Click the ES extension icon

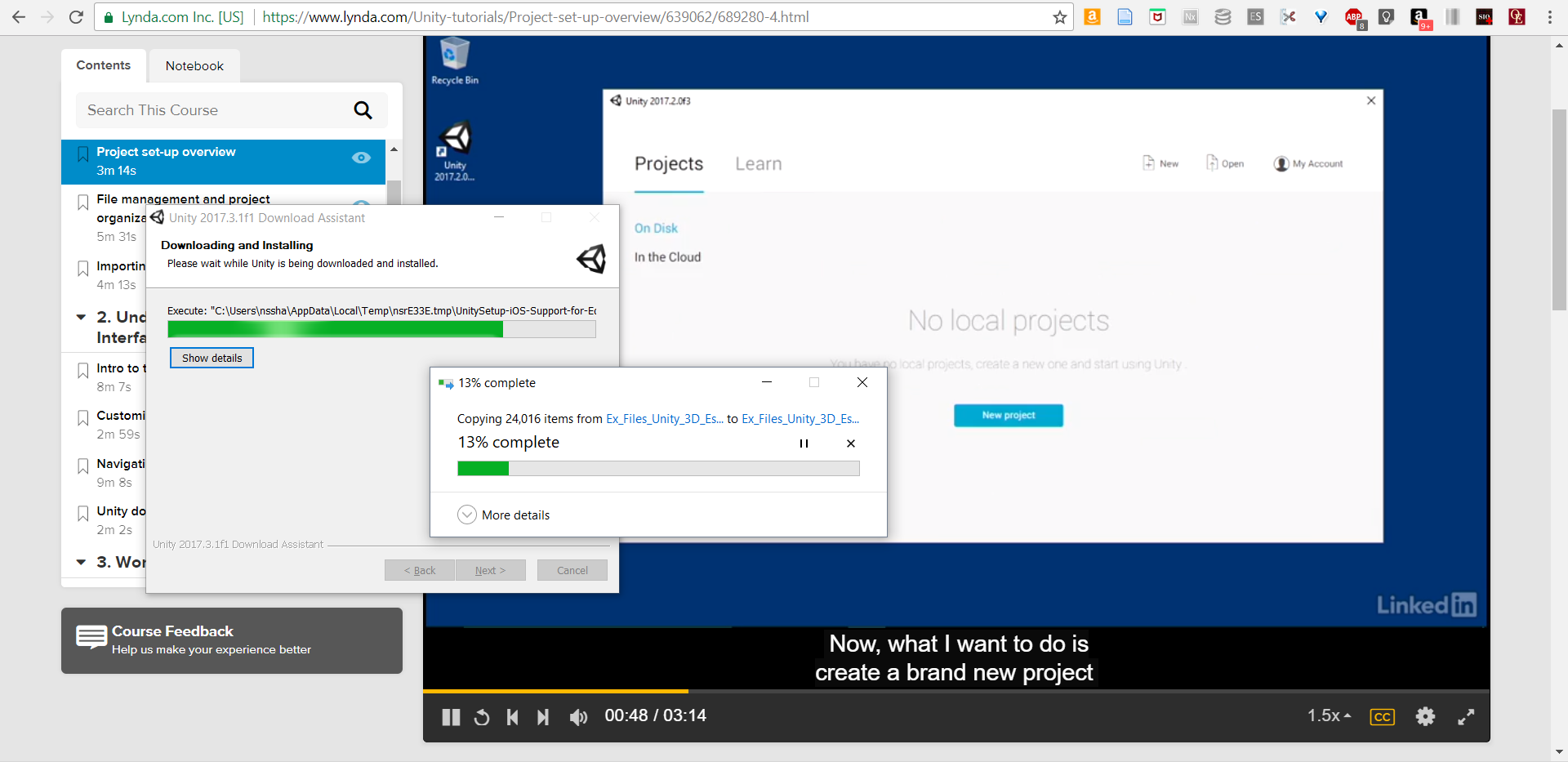click(1255, 16)
